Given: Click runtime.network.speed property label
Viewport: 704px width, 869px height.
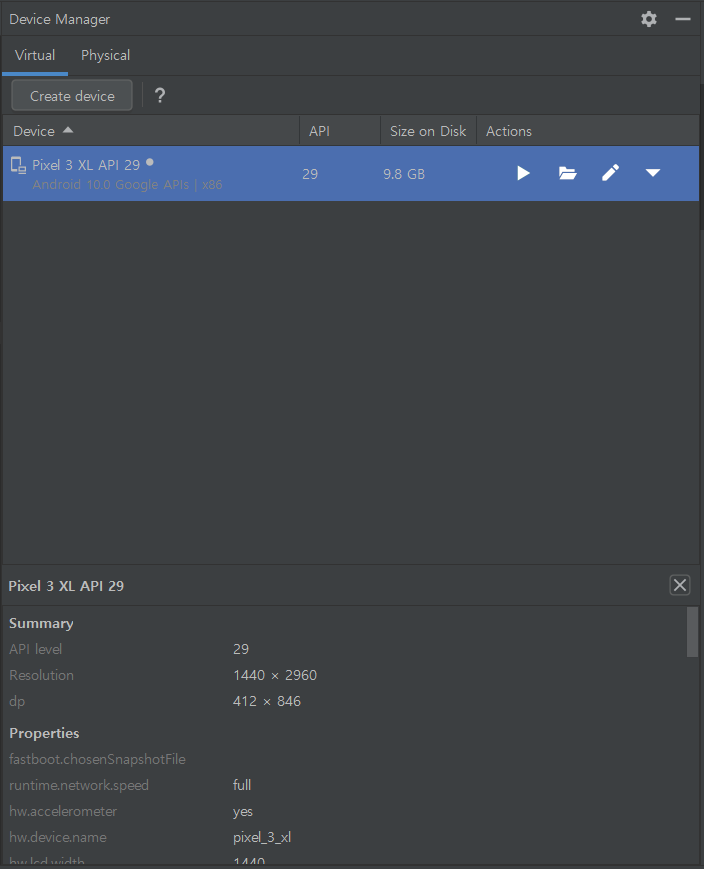Looking at the screenshot, I should (x=79, y=785).
